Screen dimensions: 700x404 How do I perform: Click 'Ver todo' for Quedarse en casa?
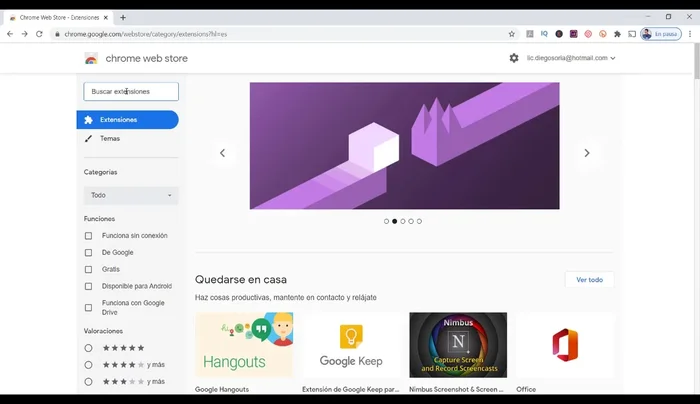coord(589,280)
